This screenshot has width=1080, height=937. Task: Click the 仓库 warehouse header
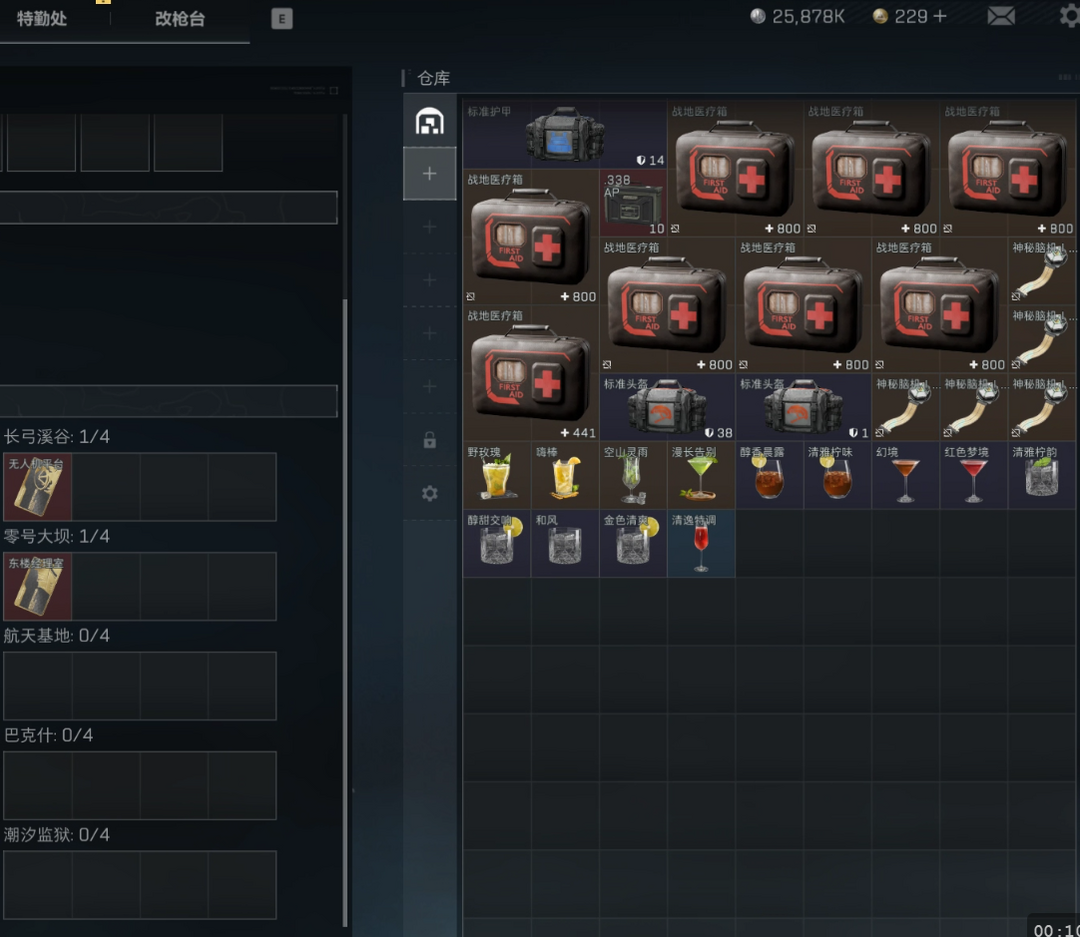(433, 78)
